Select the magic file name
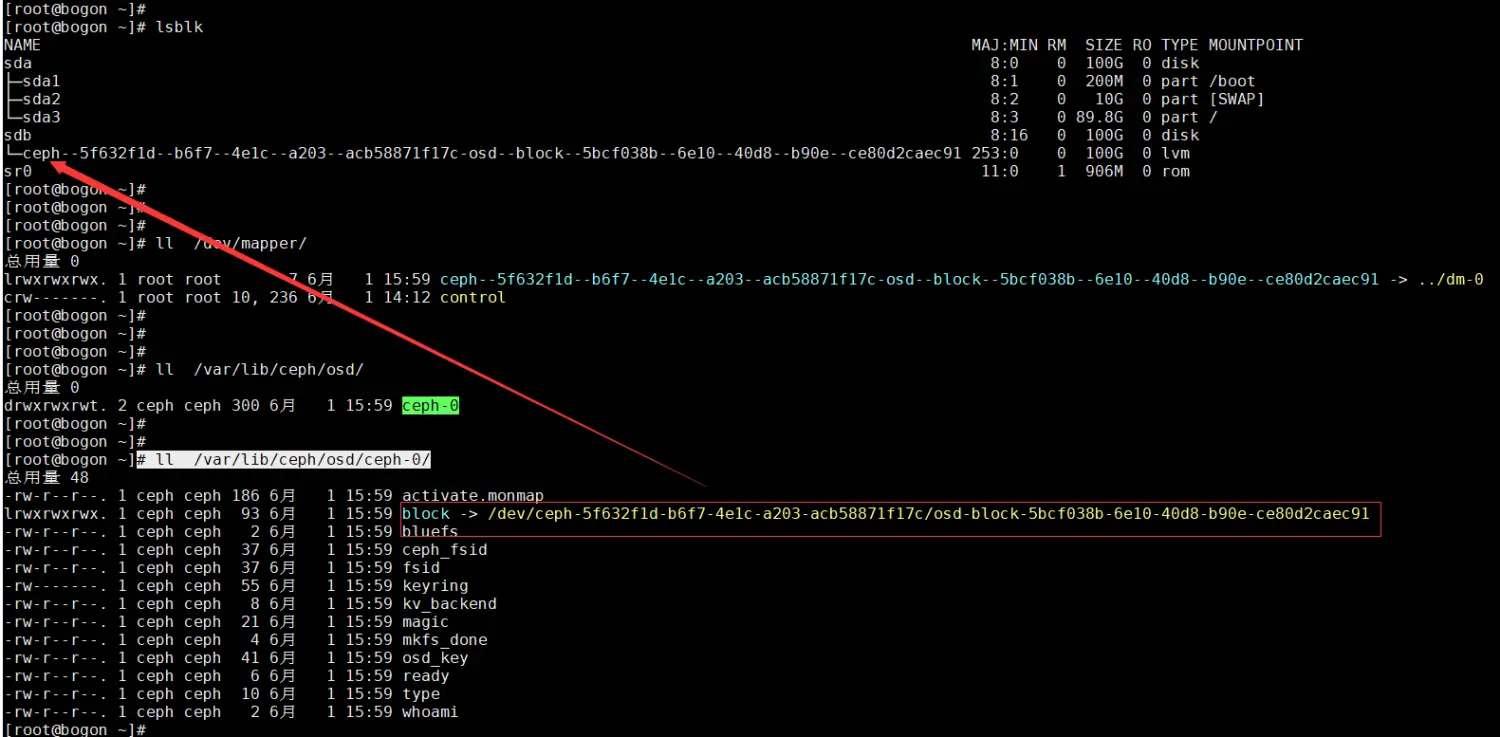 click(426, 621)
